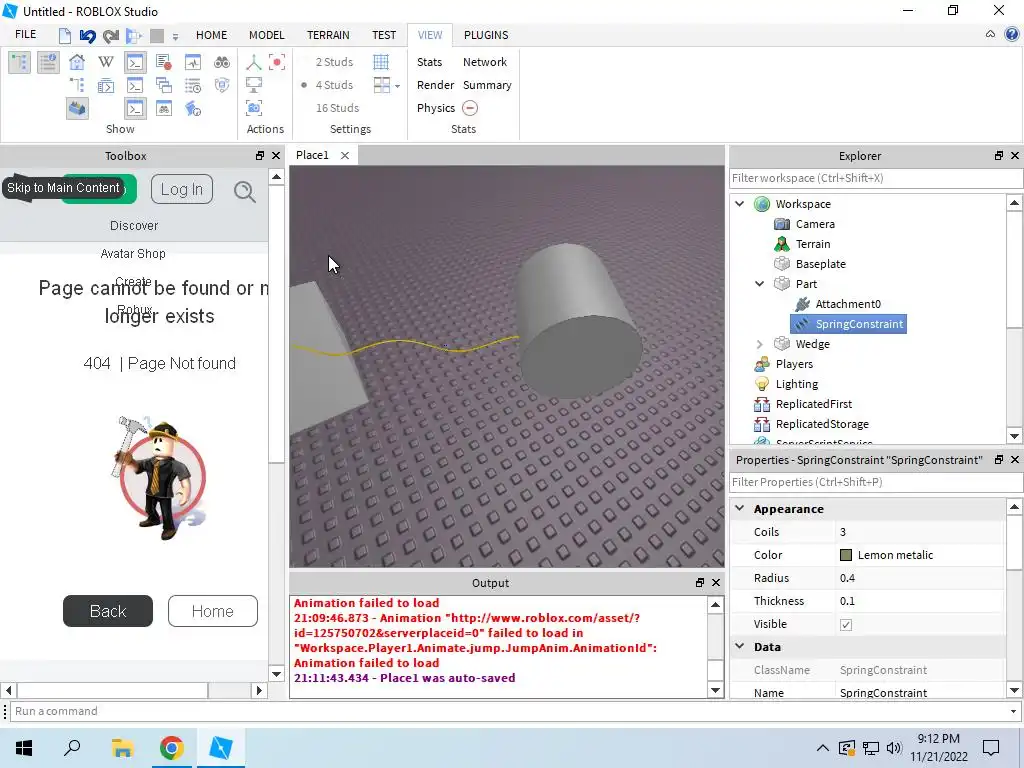Show the Summary stats
This screenshot has width=1024, height=768.
tap(487, 85)
